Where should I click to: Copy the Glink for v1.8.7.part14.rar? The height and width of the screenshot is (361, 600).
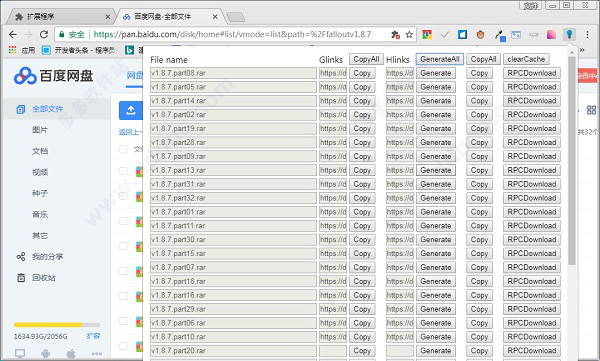click(362, 101)
